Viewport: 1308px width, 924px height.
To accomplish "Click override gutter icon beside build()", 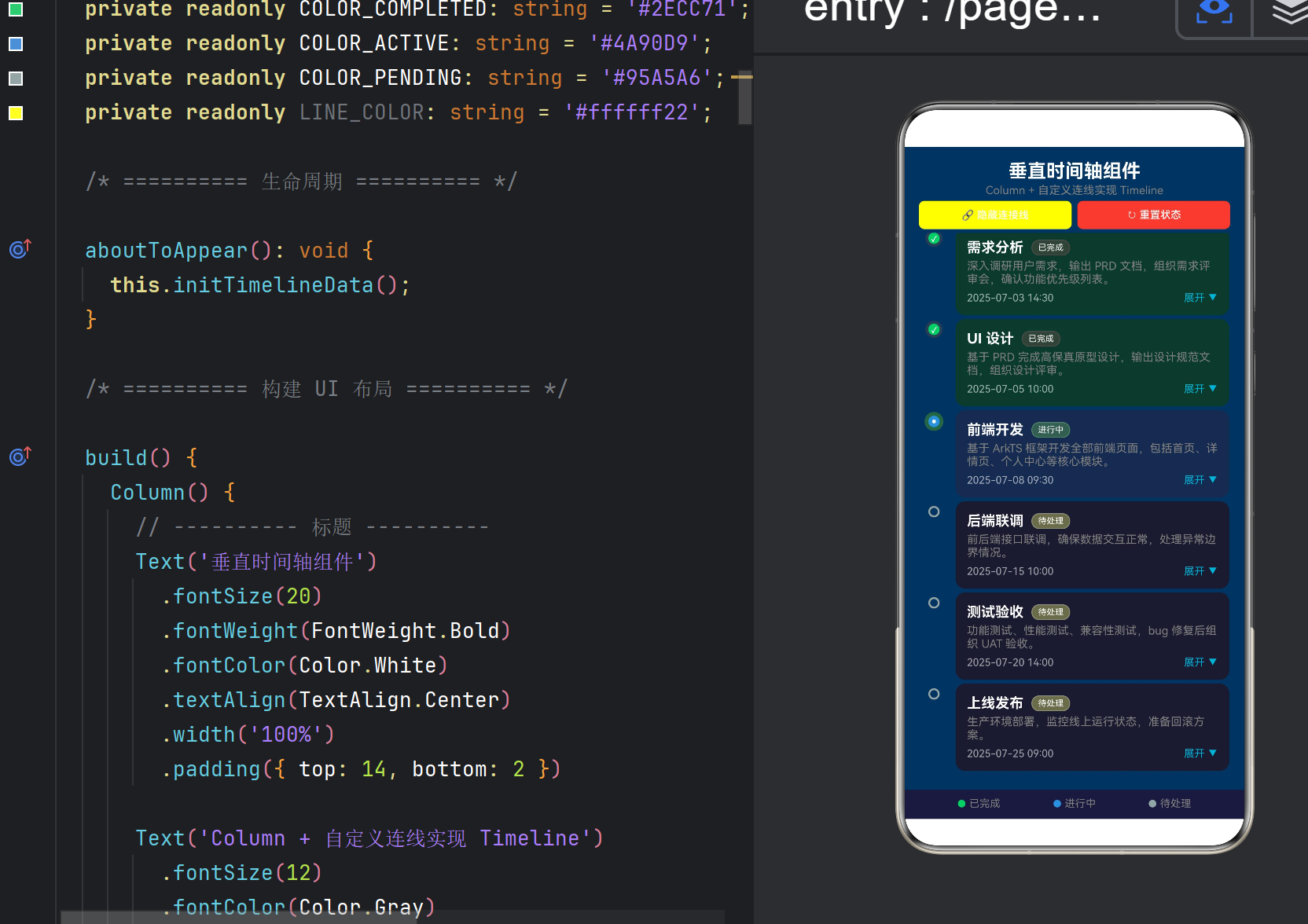I will point(20,456).
